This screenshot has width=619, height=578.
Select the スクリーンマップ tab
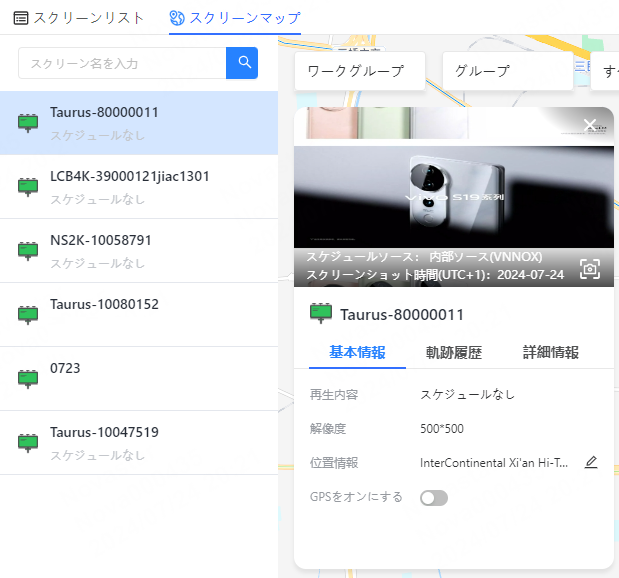pyautogui.click(x=235, y=18)
